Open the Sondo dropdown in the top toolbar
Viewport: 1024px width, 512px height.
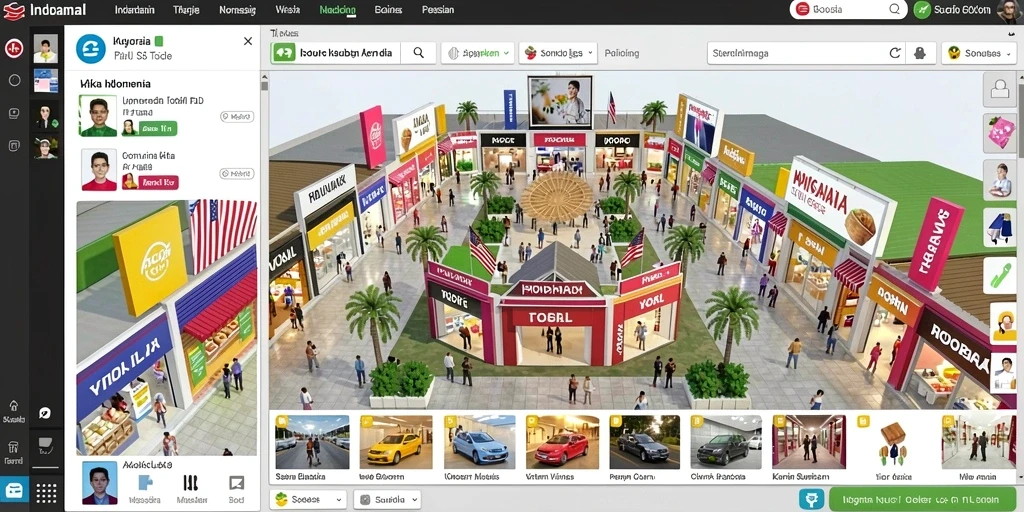tap(558, 54)
